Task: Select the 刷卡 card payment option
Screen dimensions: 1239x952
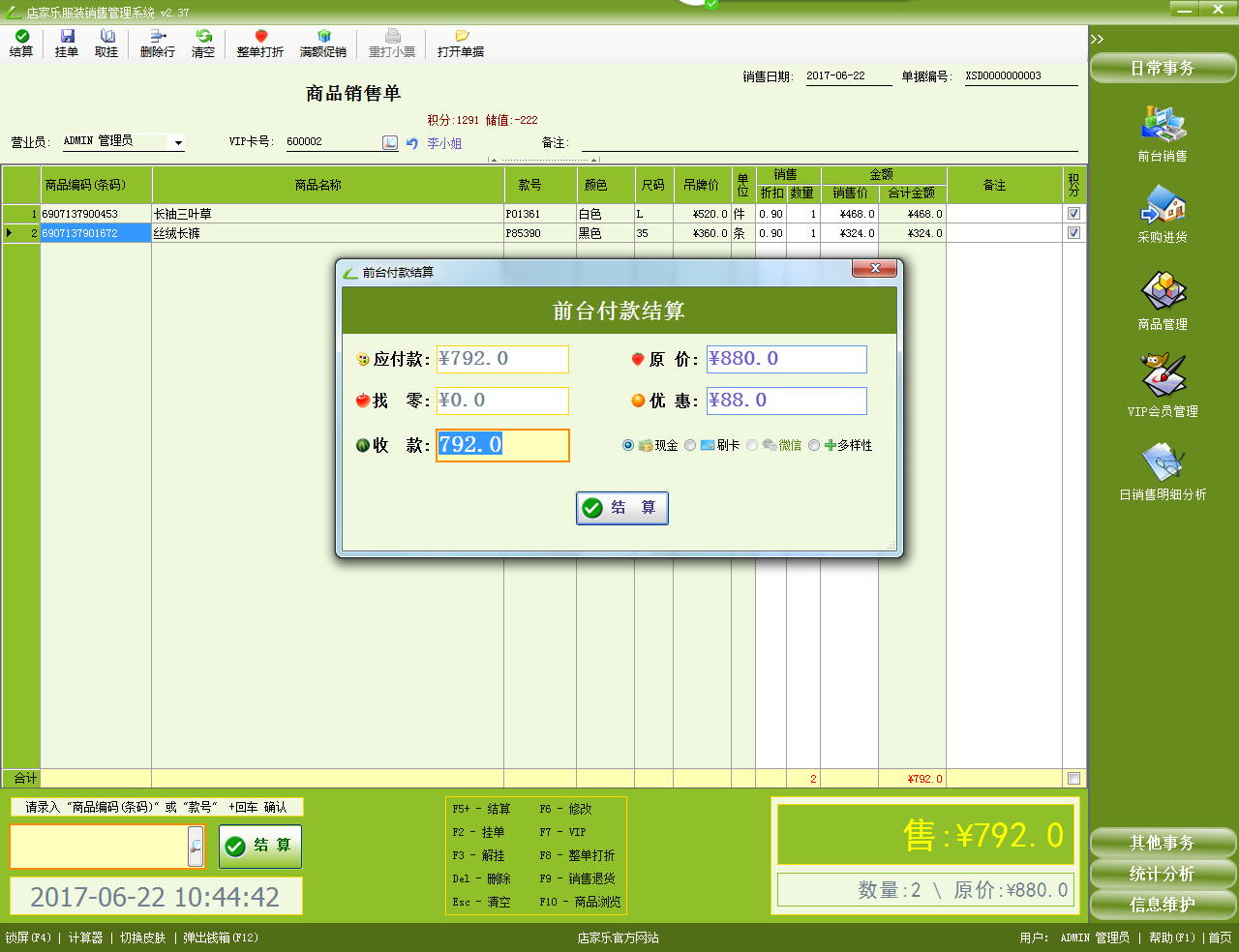Action: [x=690, y=445]
